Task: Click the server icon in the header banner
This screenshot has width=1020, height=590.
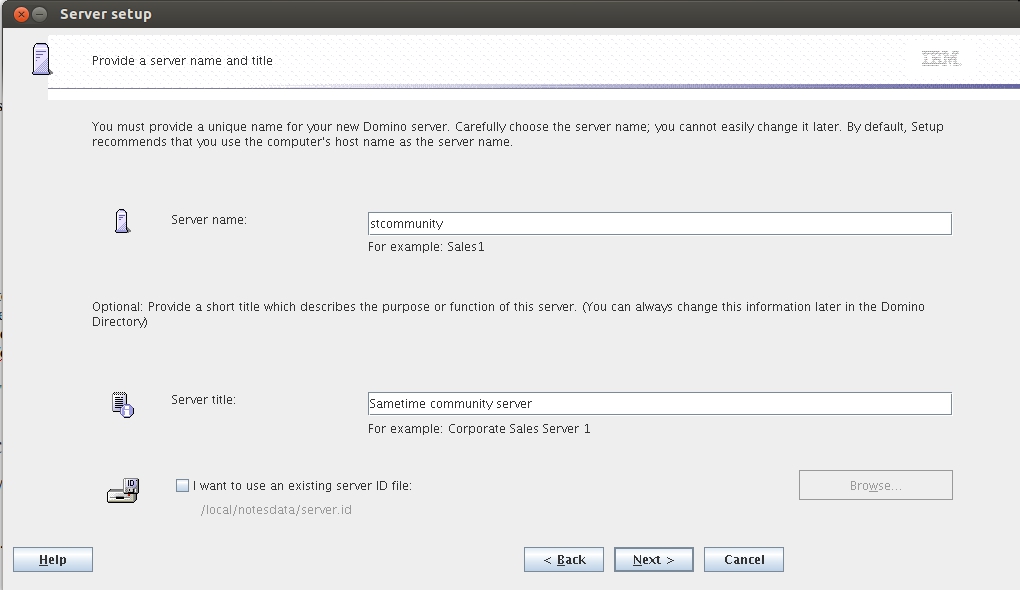Action: (40, 59)
